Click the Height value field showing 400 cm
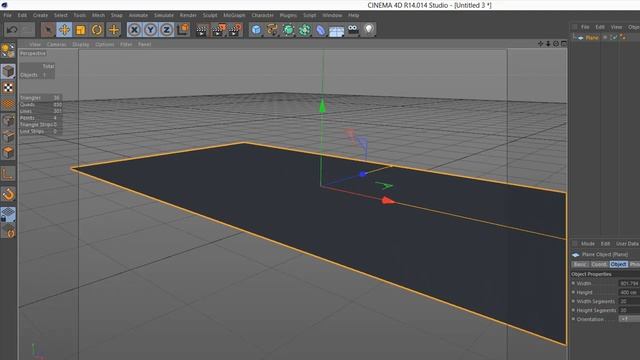640x360 pixels. 629,292
